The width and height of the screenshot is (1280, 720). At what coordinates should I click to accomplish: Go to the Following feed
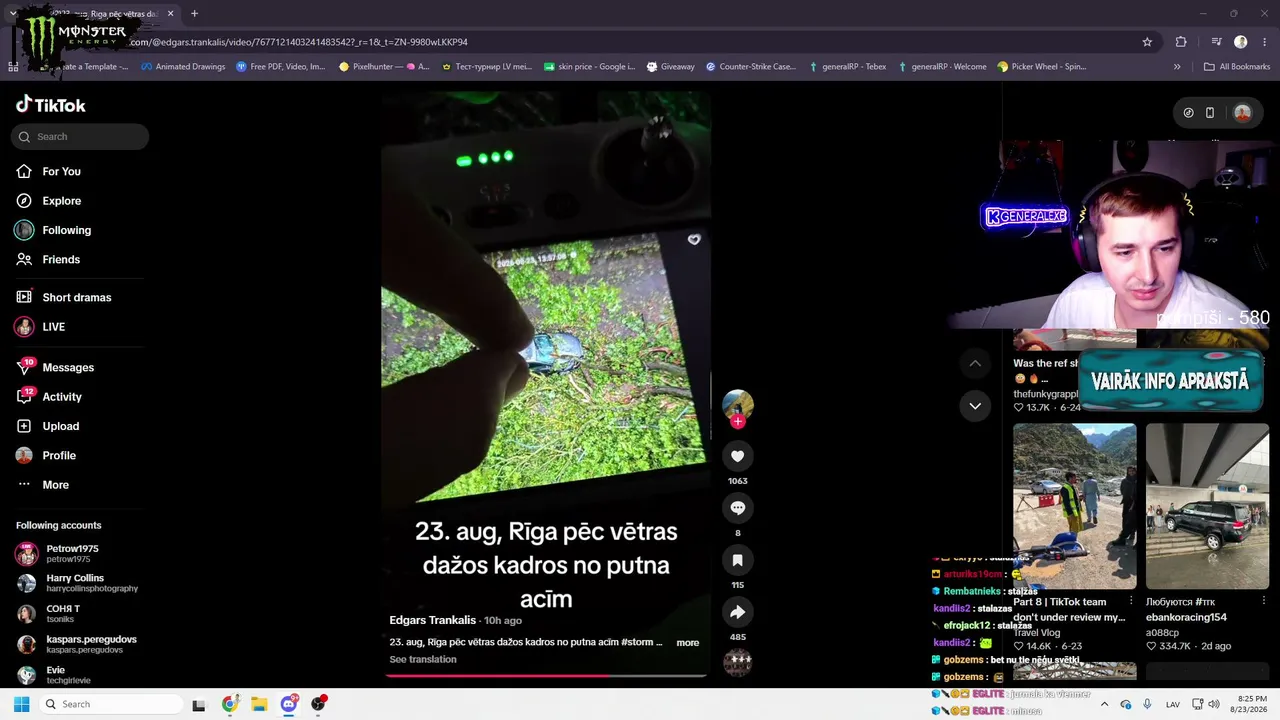(x=66, y=230)
